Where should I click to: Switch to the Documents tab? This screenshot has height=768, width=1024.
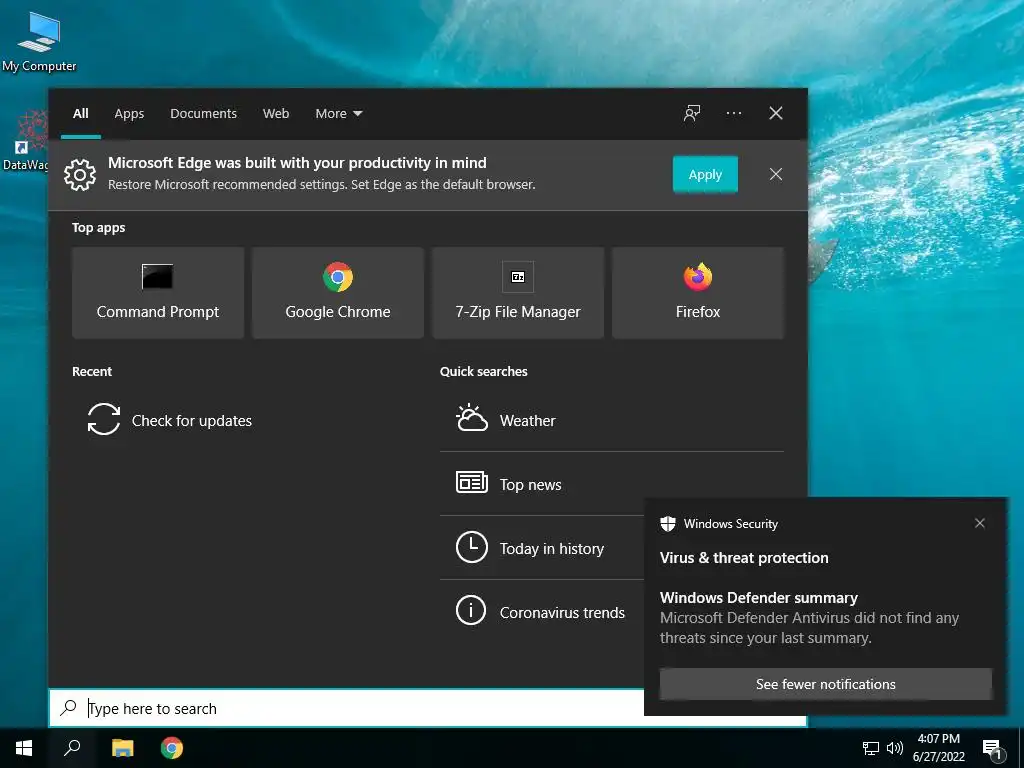click(x=203, y=114)
